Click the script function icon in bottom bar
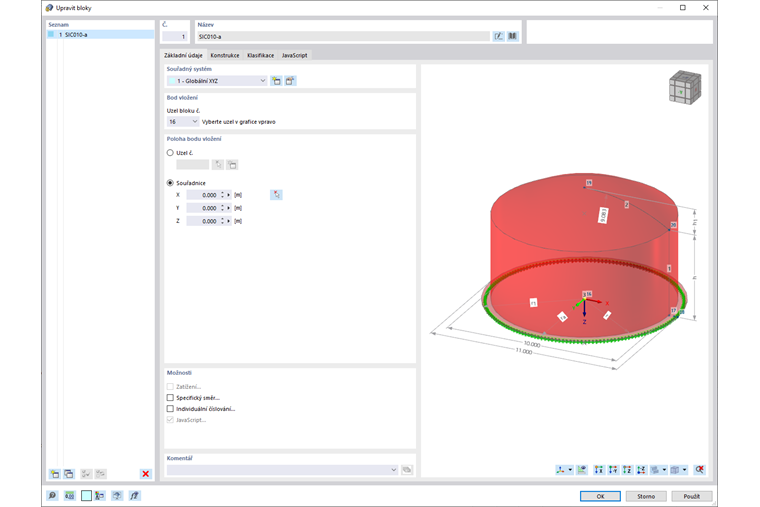The height and width of the screenshot is (507, 760). (134, 495)
